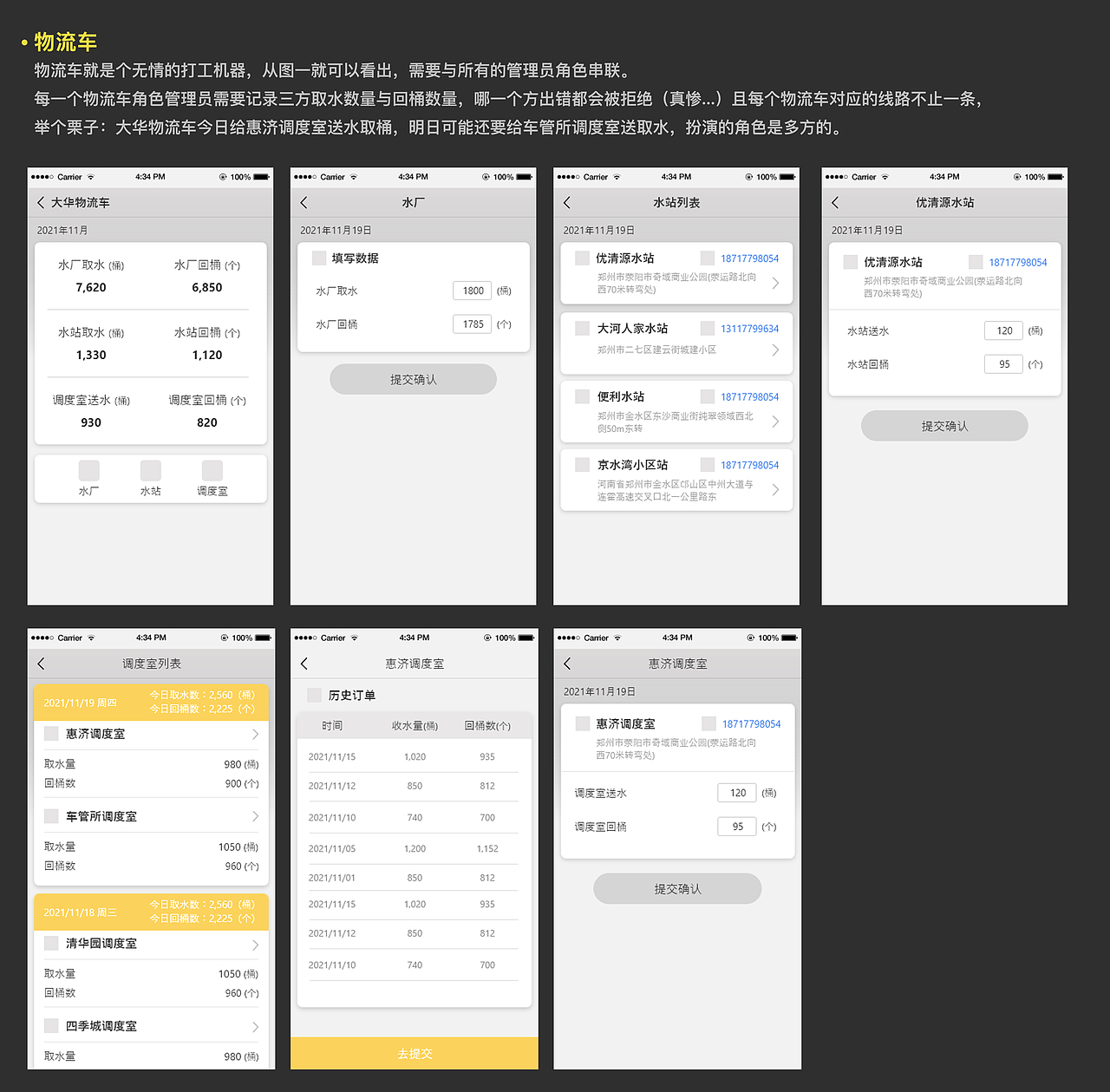Click the back arrow on the 水厂 screen
This screenshot has width=1110, height=1092.
click(304, 201)
